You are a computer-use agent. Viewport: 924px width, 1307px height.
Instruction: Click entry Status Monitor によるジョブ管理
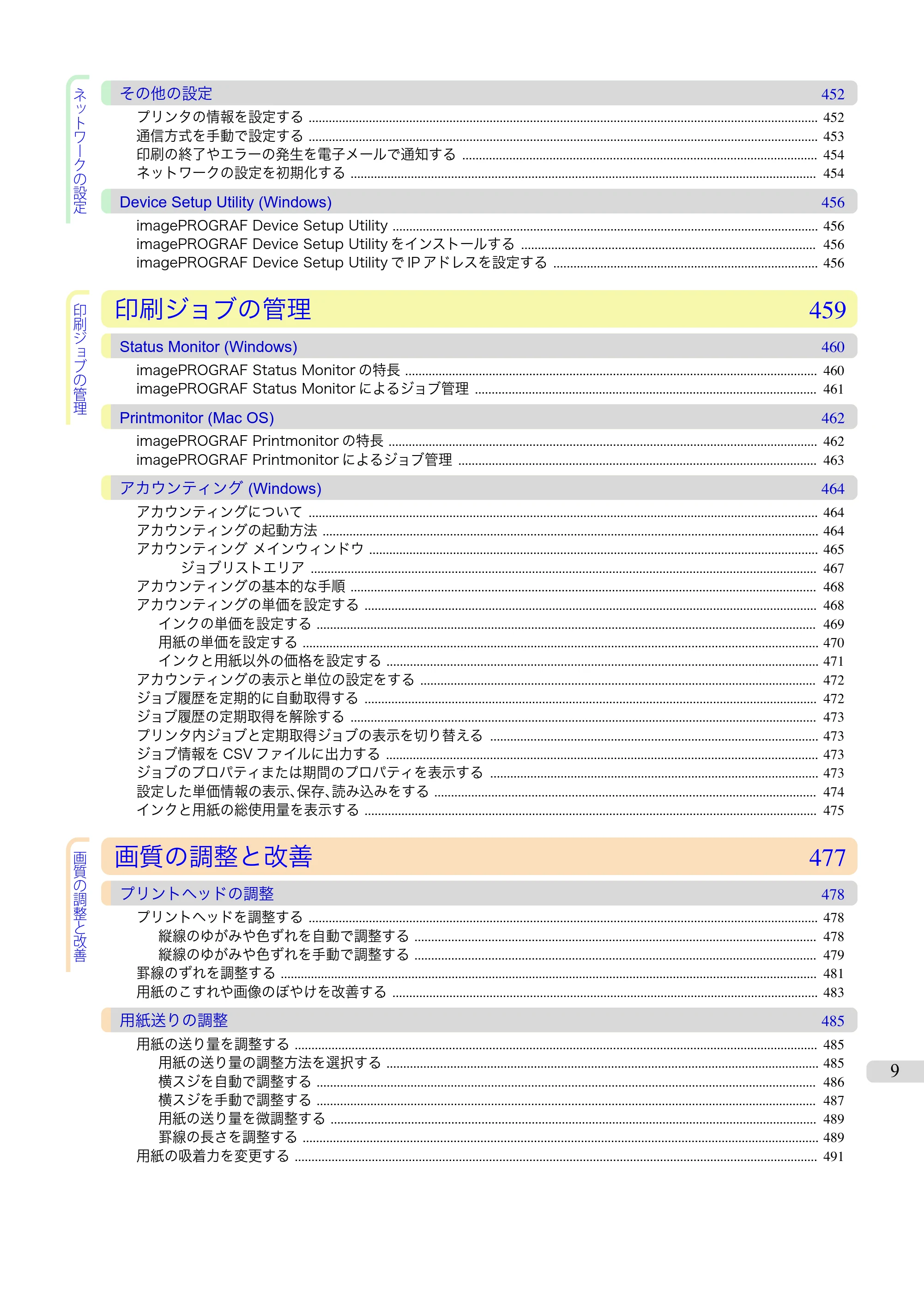pyautogui.click(x=490, y=389)
